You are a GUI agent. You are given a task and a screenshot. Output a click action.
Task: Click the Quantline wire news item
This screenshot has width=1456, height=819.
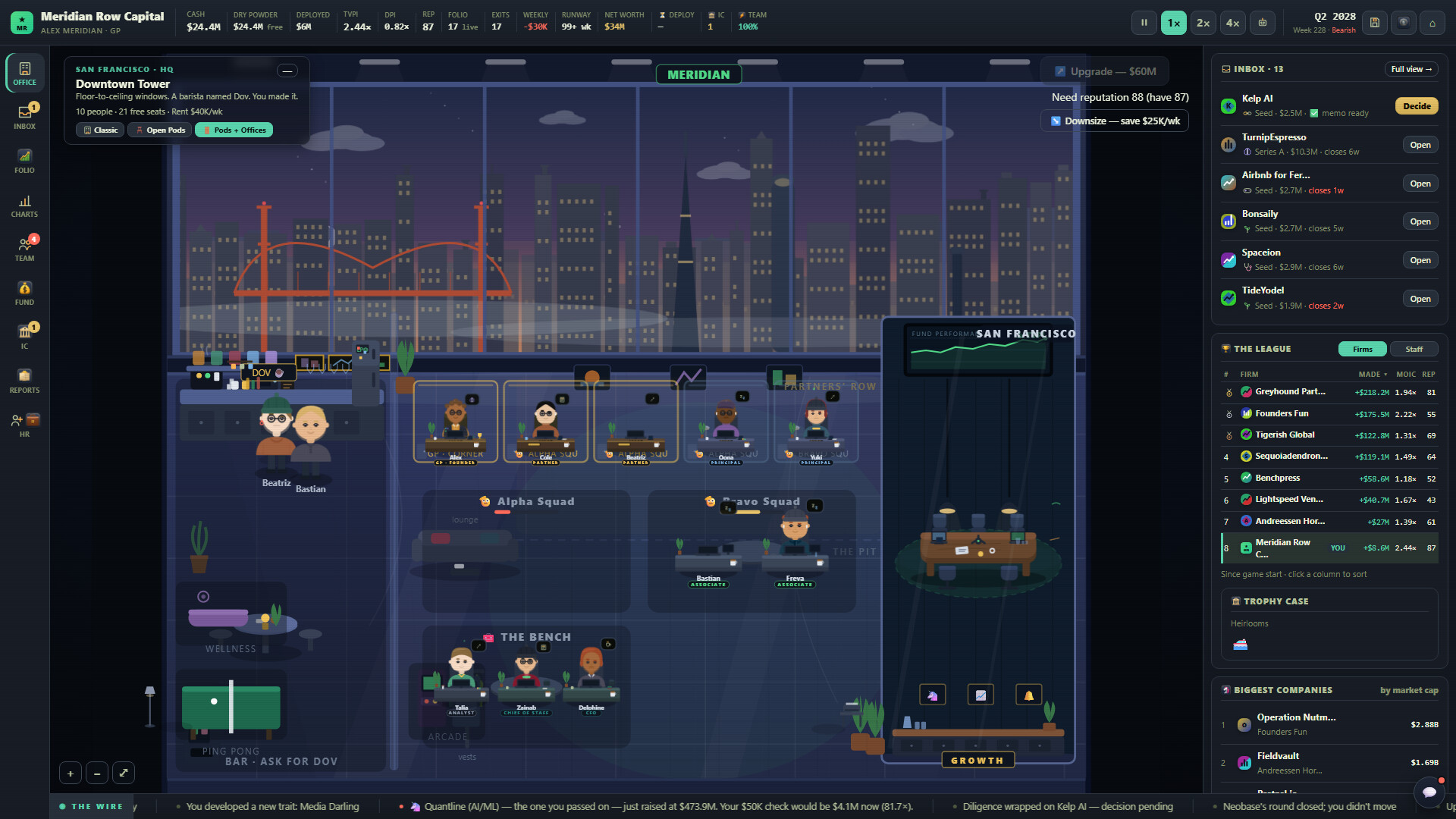661,807
